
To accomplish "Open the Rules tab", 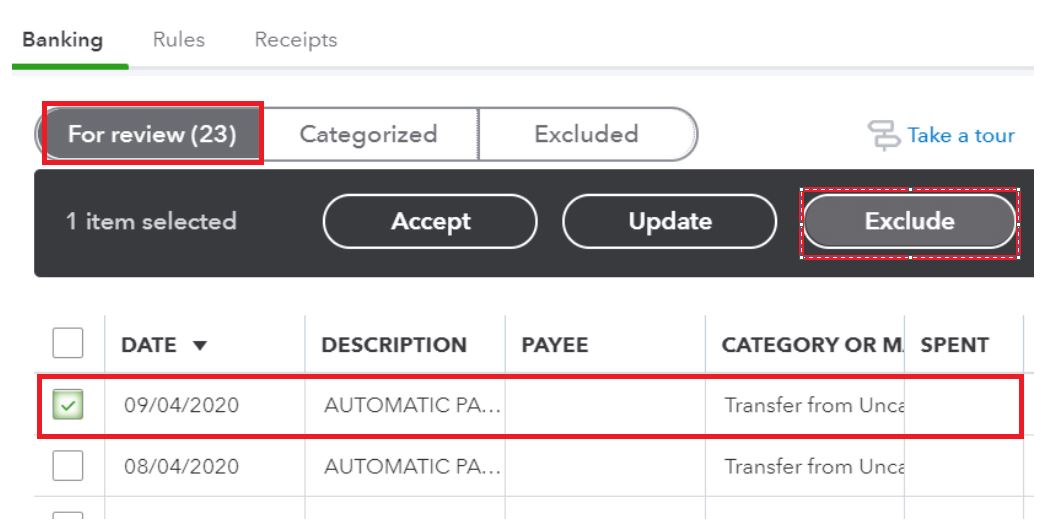I will [x=178, y=40].
